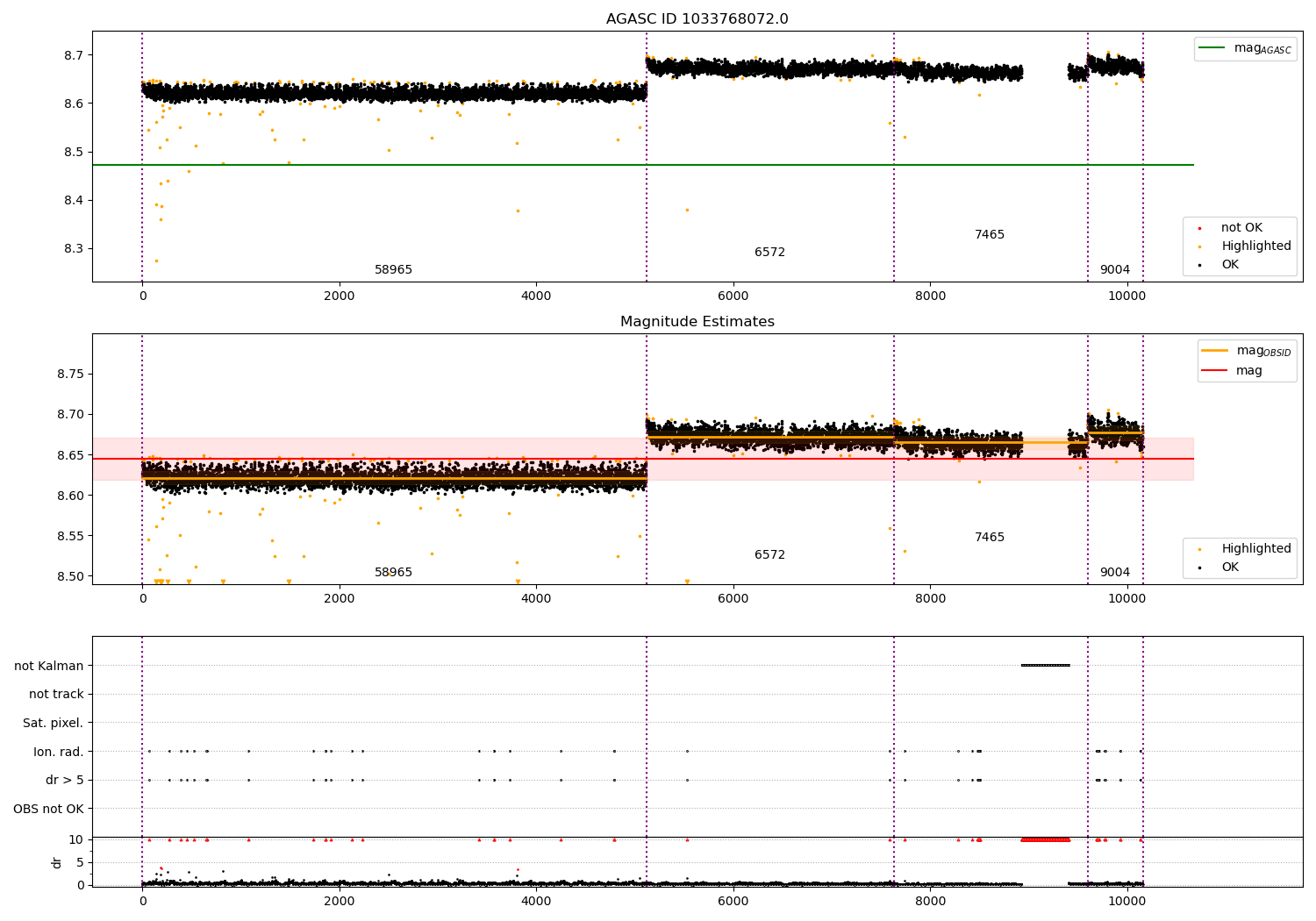Click the 8.65 y-axis tick in the middle plot

point(70,455)
